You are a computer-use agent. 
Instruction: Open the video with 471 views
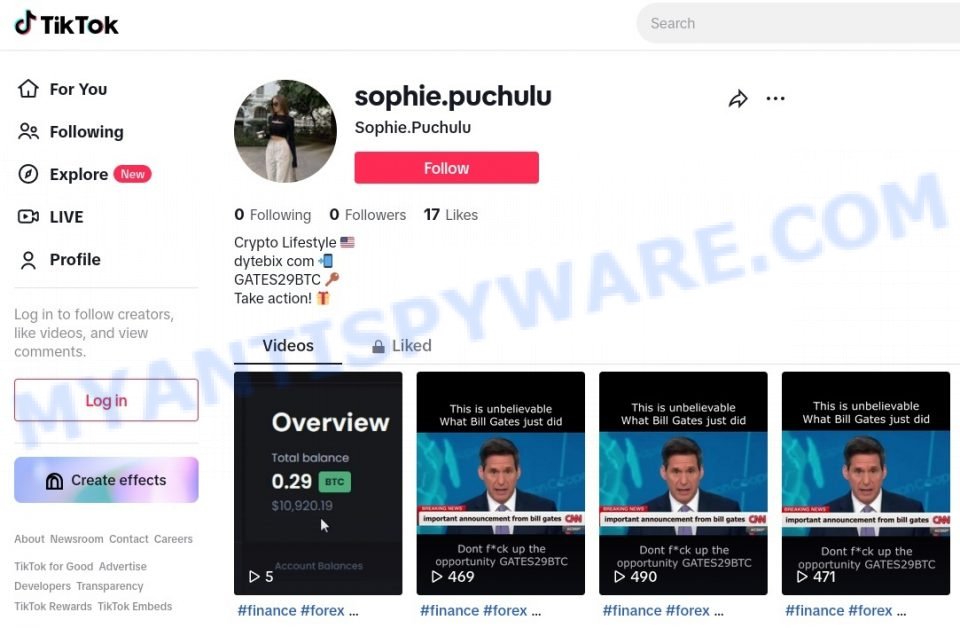pyautogui.click(x=866, y=483)
